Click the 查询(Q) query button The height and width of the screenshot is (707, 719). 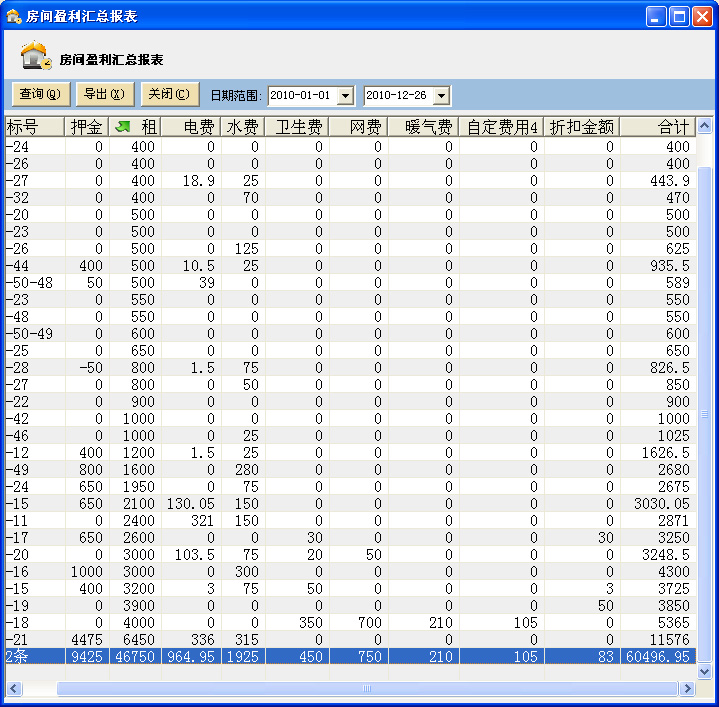tap(41, 94)
